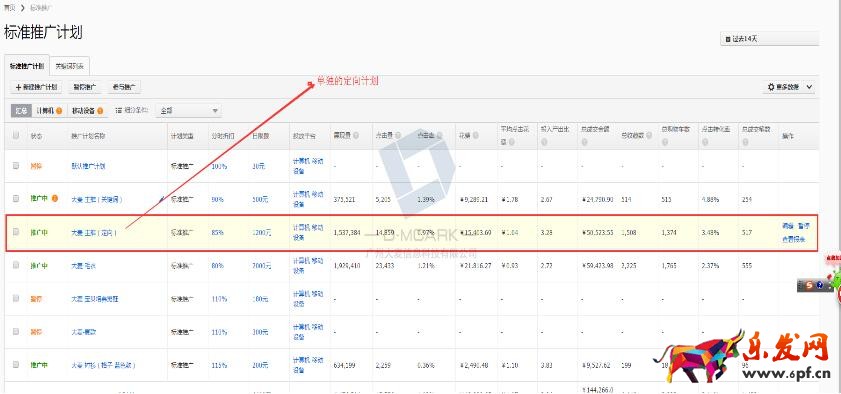Screen dimensions: 841x394
Task: Click the help icon under 总成交金额 header
Action: point(584,142)
